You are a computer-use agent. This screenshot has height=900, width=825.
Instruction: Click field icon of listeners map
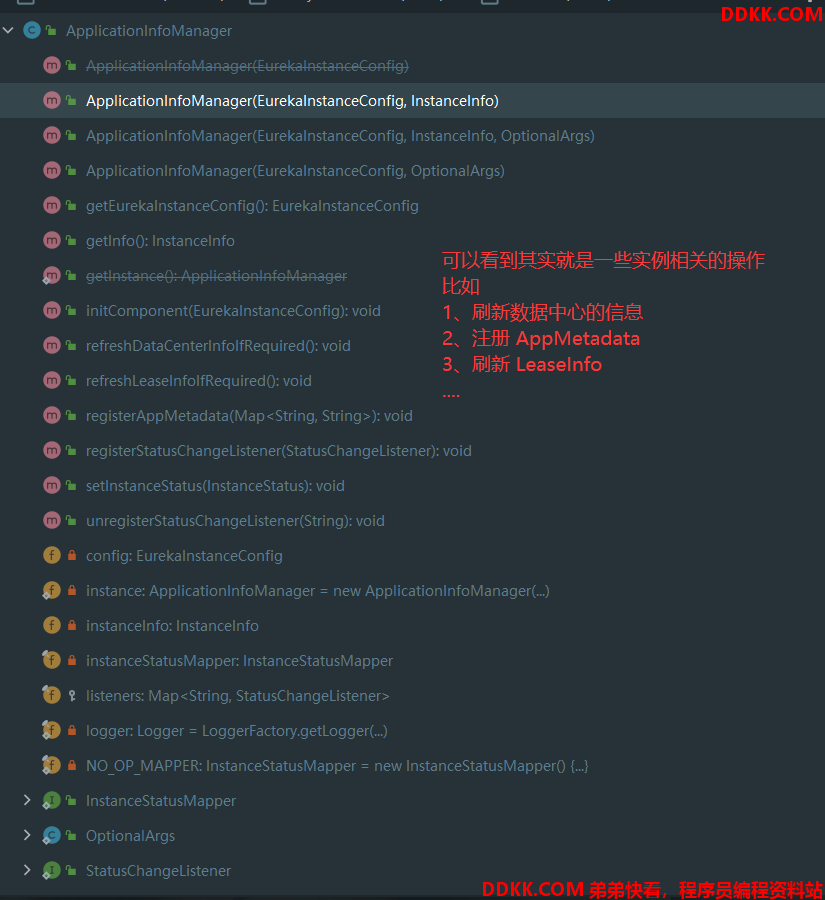point(52,696)
